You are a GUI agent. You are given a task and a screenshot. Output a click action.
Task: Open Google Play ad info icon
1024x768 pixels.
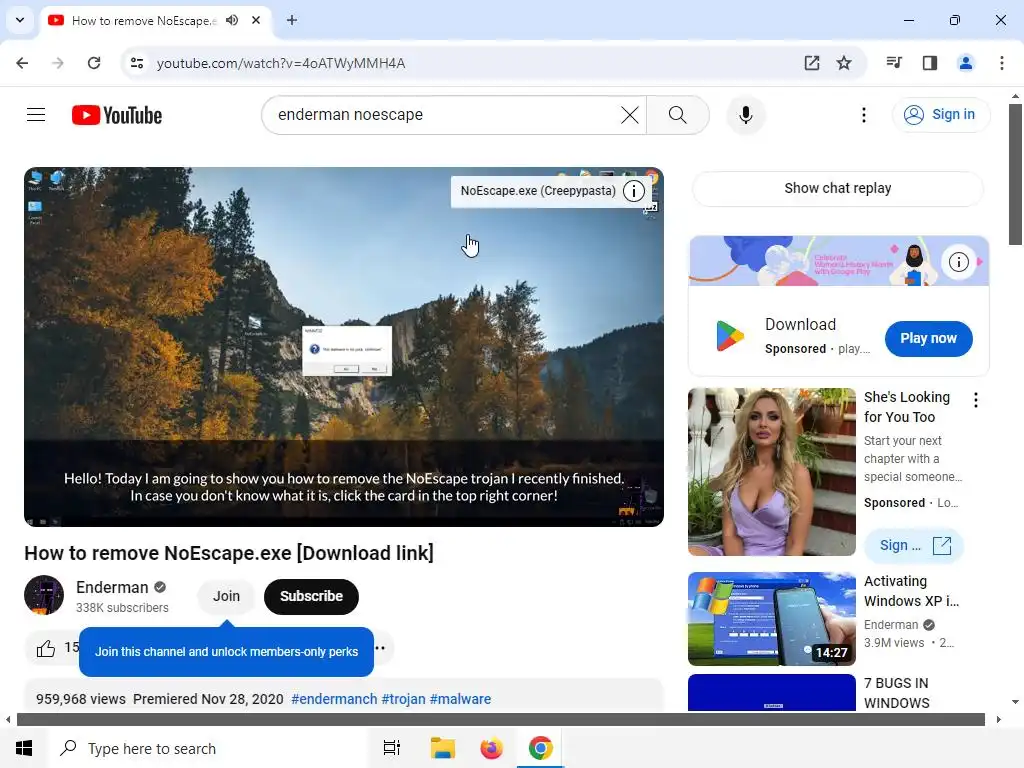[958, 262]
